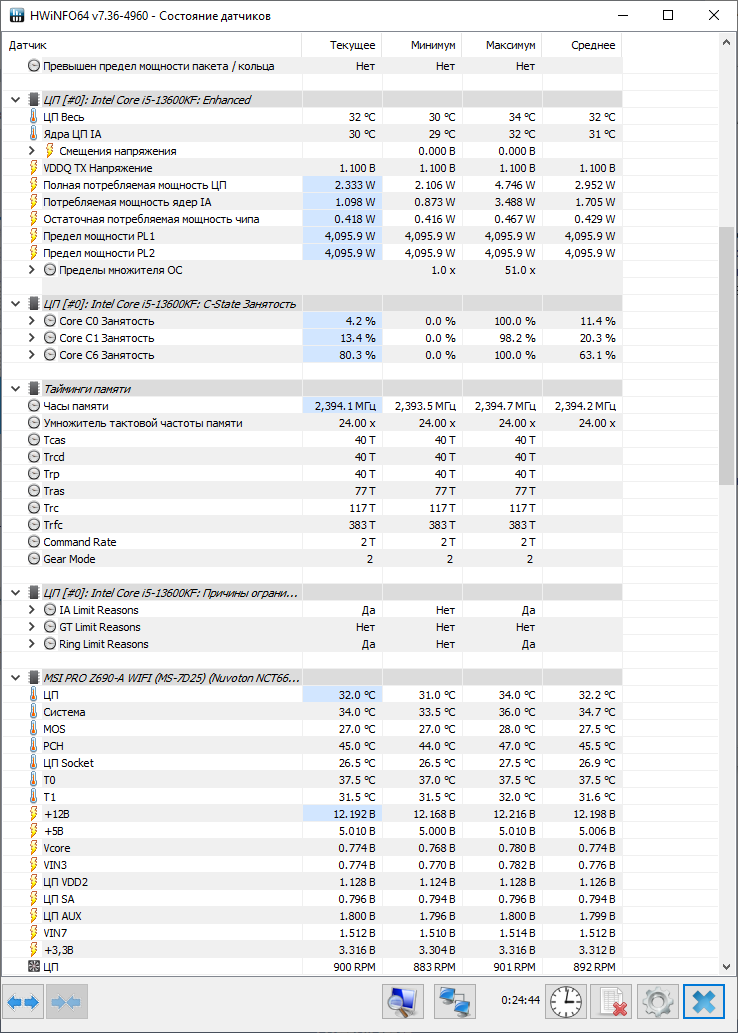Click lightning icon beside Предел мощности PL1
This screenshot has height=1033, width=738.
point(34,236)
